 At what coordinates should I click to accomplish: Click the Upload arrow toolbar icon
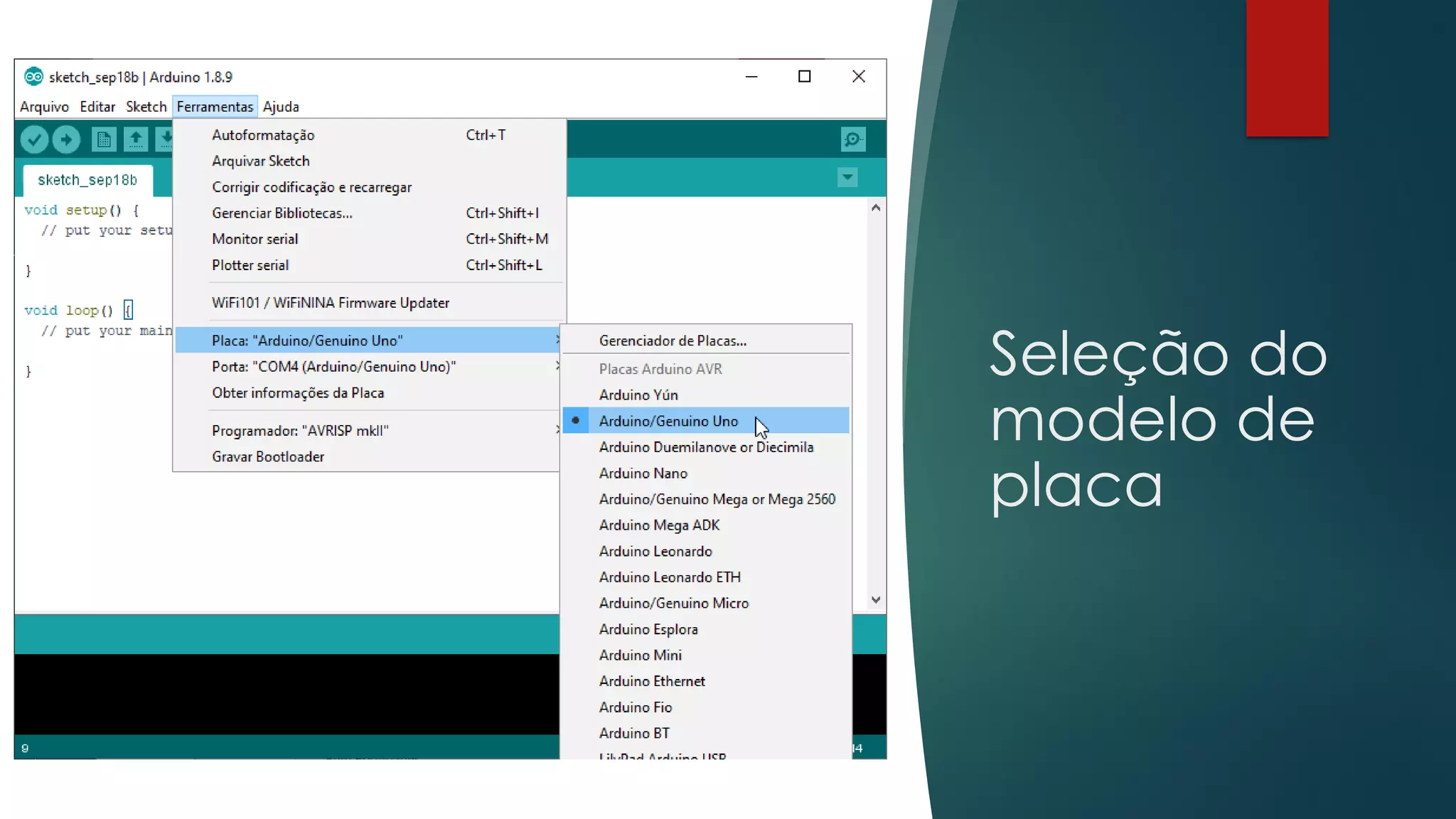click(66, 139)
